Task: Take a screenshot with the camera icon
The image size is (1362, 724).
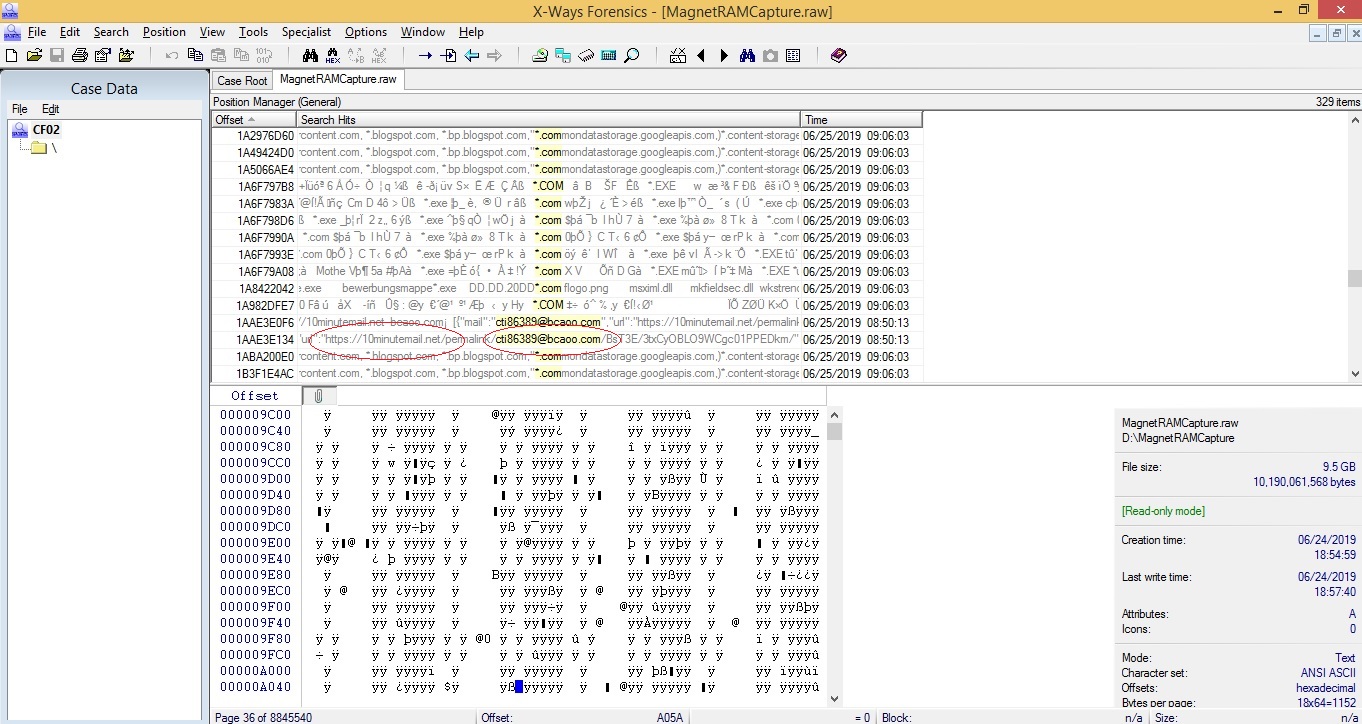Action: [x=769, y=55]
